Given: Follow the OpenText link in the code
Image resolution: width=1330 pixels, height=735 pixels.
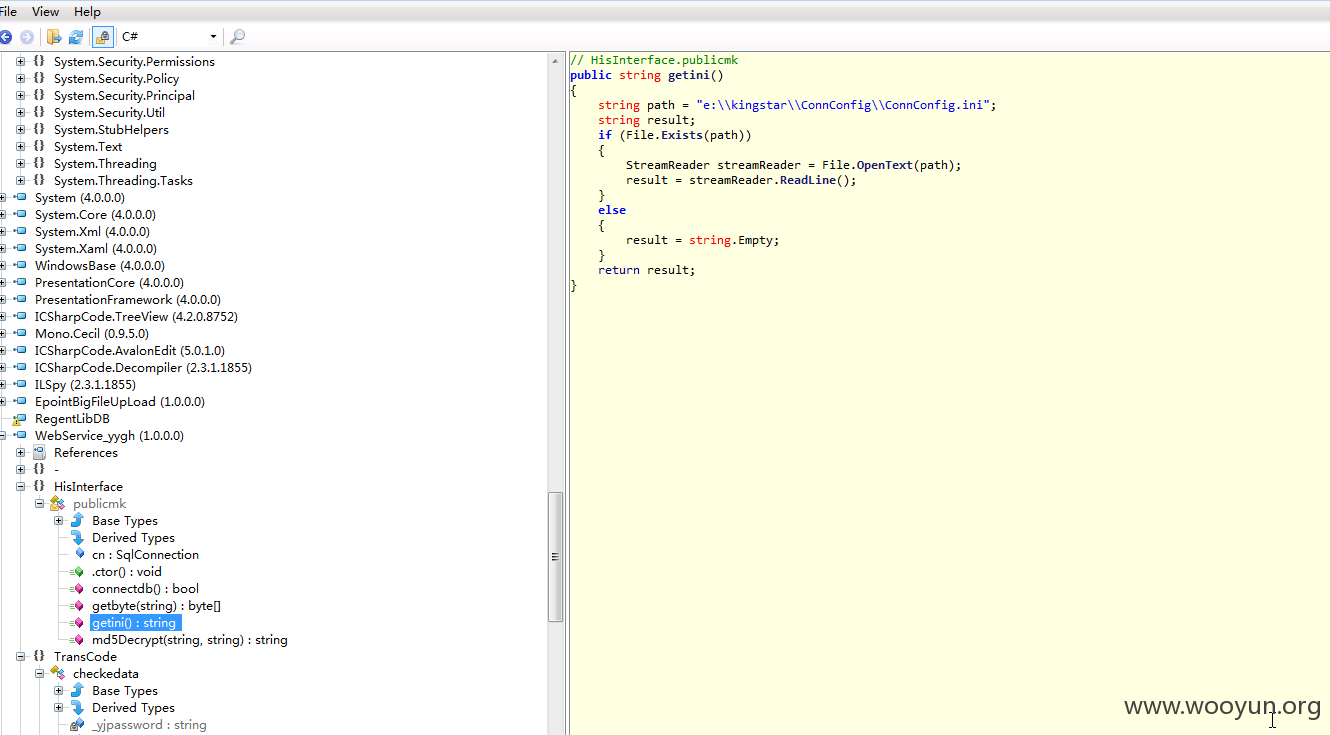Looking at the screenshot, I should tap(885, 165).
